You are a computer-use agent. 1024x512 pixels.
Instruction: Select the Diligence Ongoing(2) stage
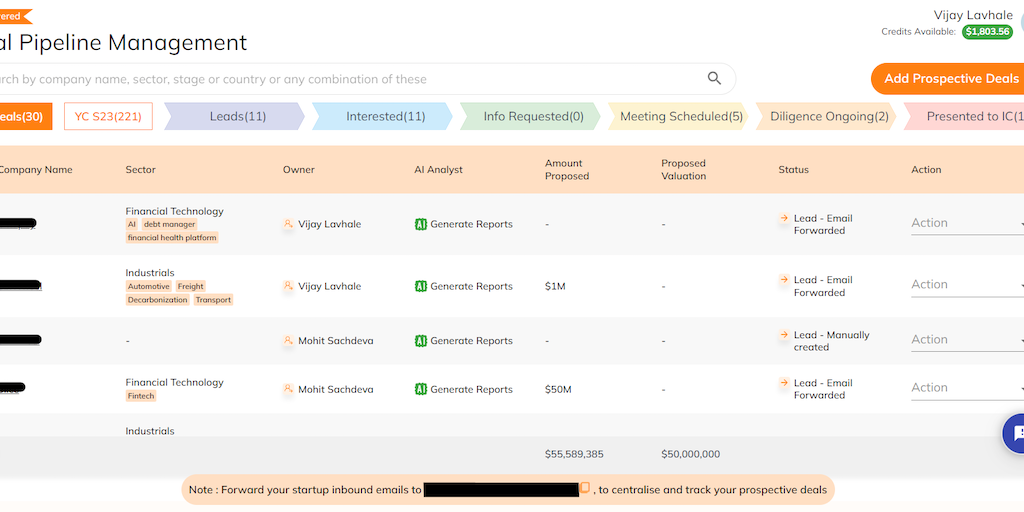[x=829, y=116]
